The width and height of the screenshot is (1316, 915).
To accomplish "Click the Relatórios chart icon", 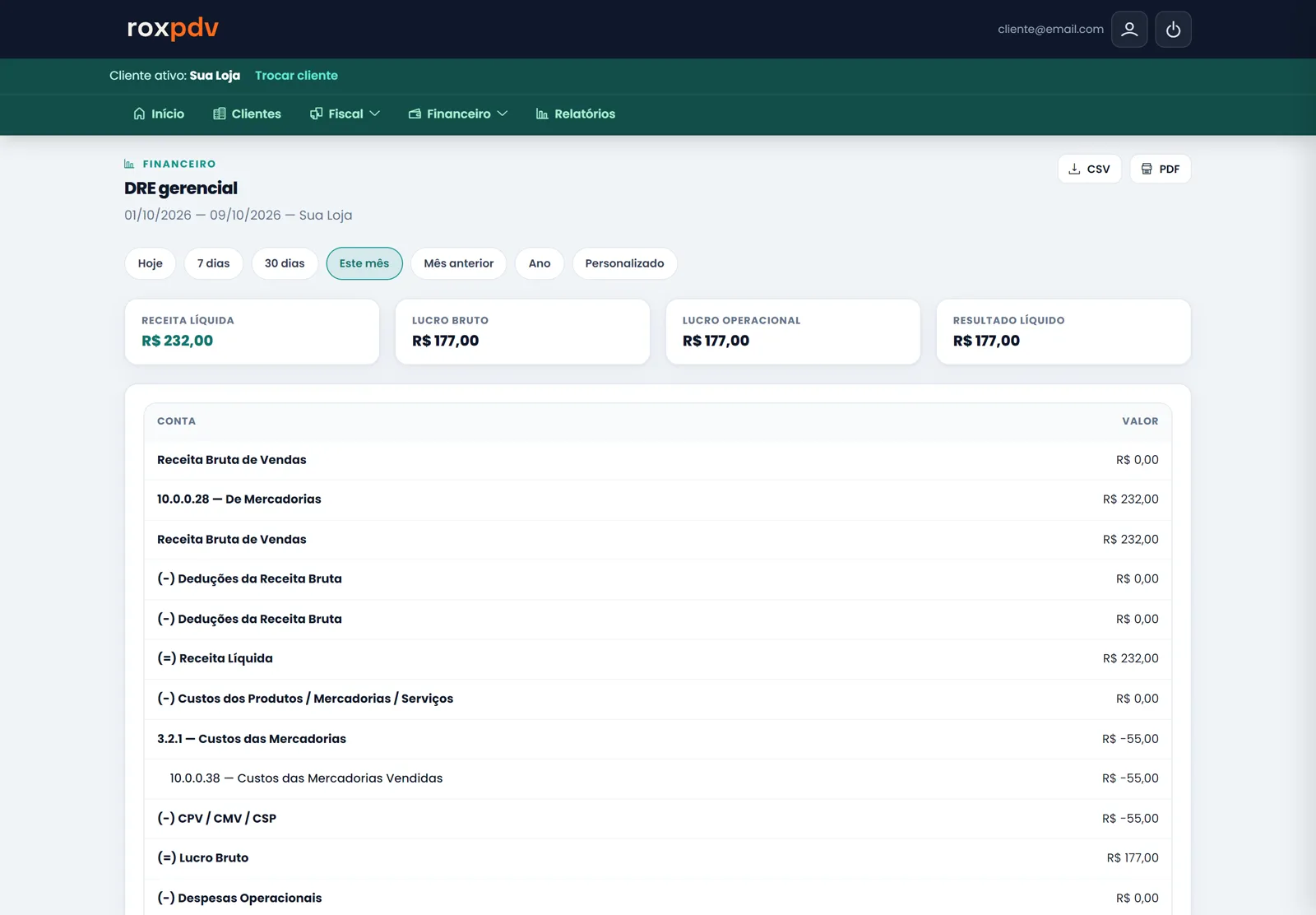I will coord(542,114).
